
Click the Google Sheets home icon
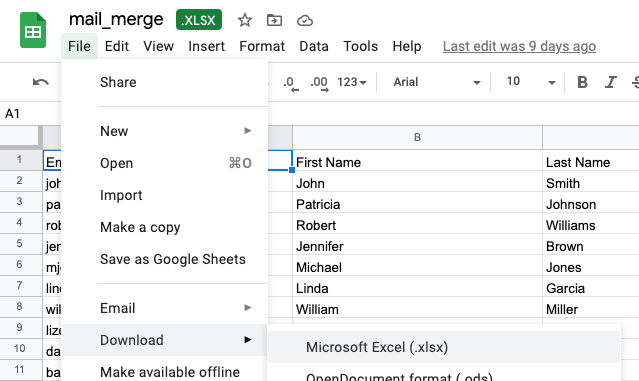click(33, 30)
